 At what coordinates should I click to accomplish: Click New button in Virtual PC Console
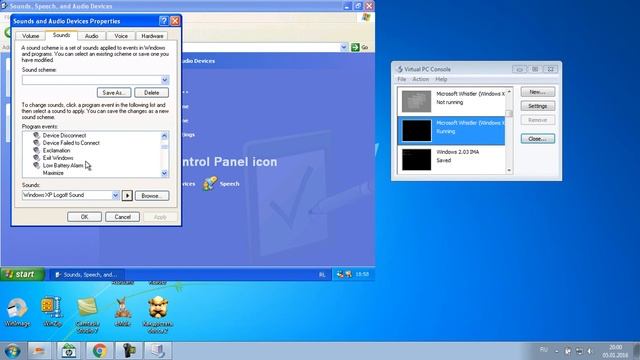coord(538,92)
